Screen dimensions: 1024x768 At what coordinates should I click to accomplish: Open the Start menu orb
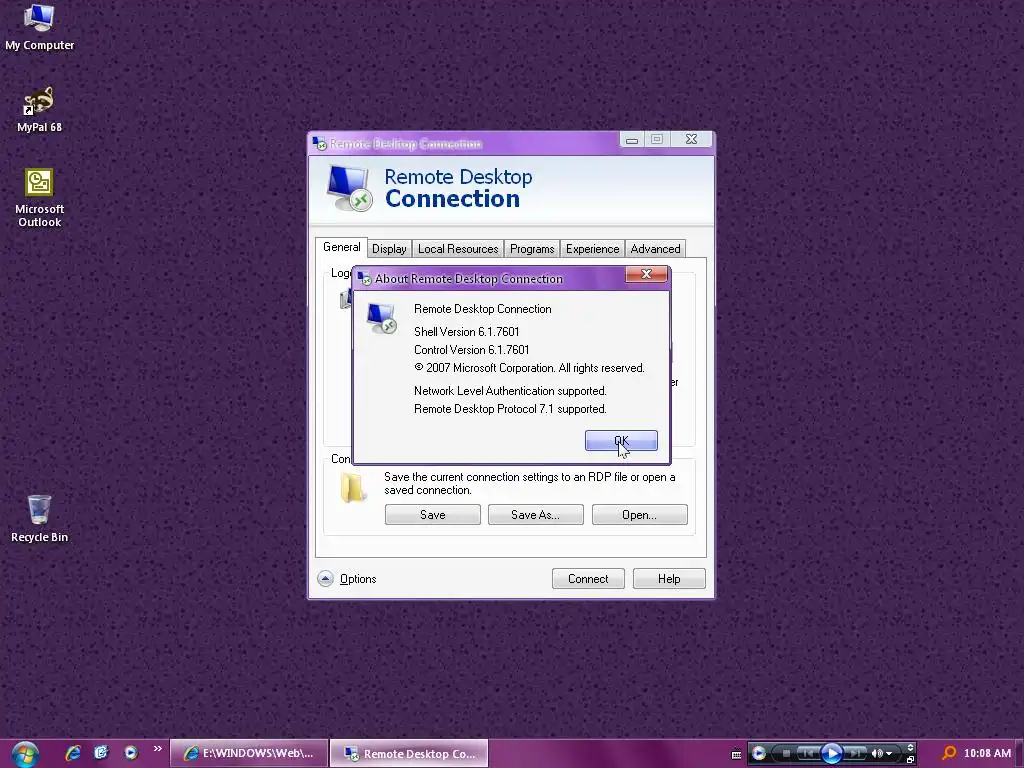[24, 754]
